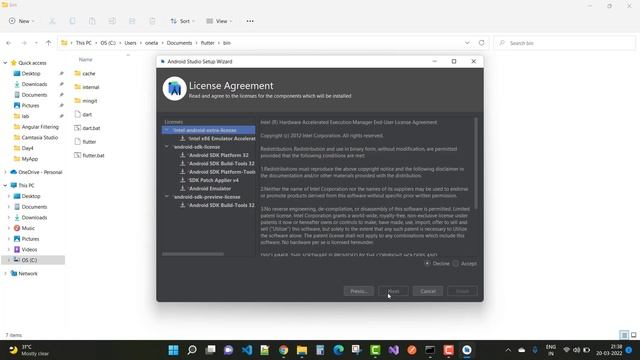Click the Name column header
Screen dimensions: 640x360
click(85, 60)
